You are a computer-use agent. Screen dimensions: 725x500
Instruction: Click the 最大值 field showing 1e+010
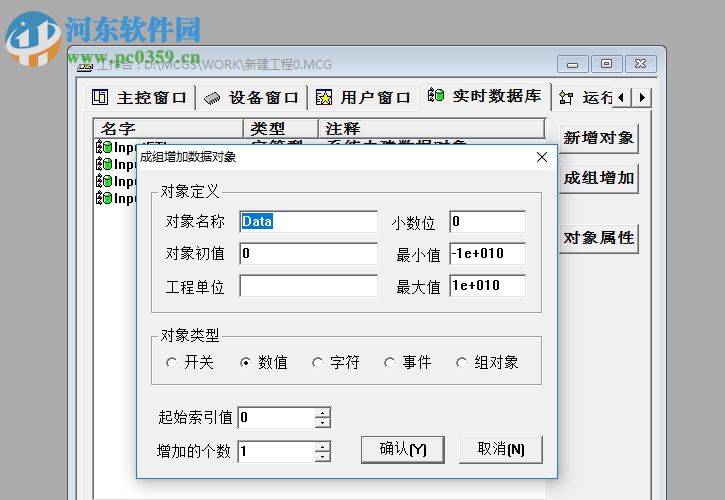tap(487, 286)
